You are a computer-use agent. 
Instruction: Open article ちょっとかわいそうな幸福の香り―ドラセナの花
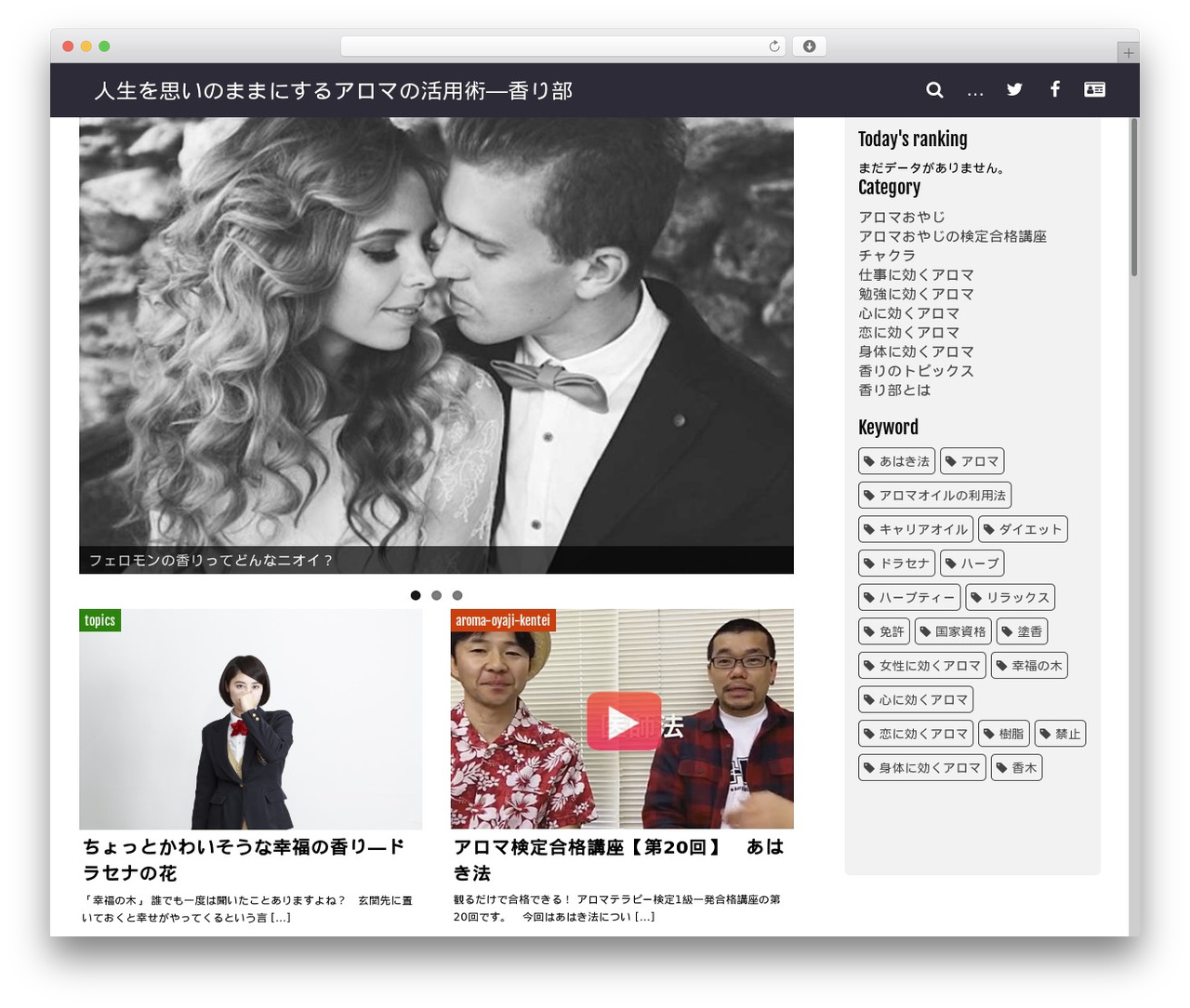[244, 859]
